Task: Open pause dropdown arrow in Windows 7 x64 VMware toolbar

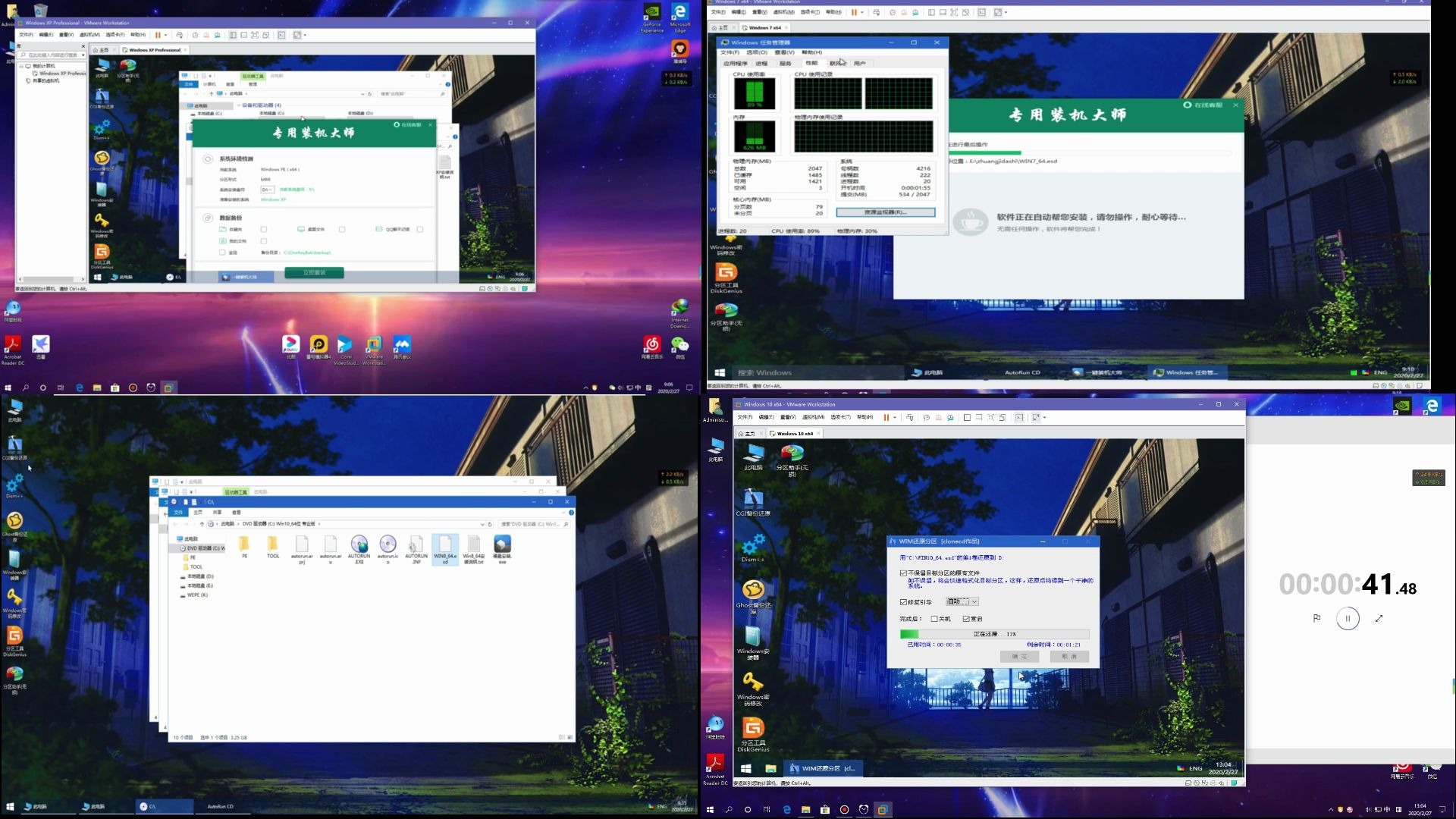Action: (863, 12)
